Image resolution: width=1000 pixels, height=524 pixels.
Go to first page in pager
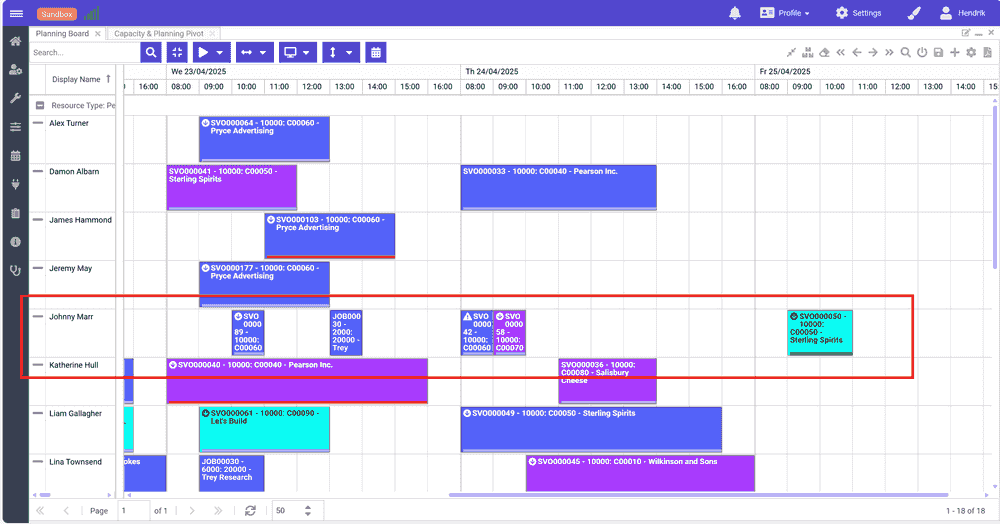click(x=40, y=511)
